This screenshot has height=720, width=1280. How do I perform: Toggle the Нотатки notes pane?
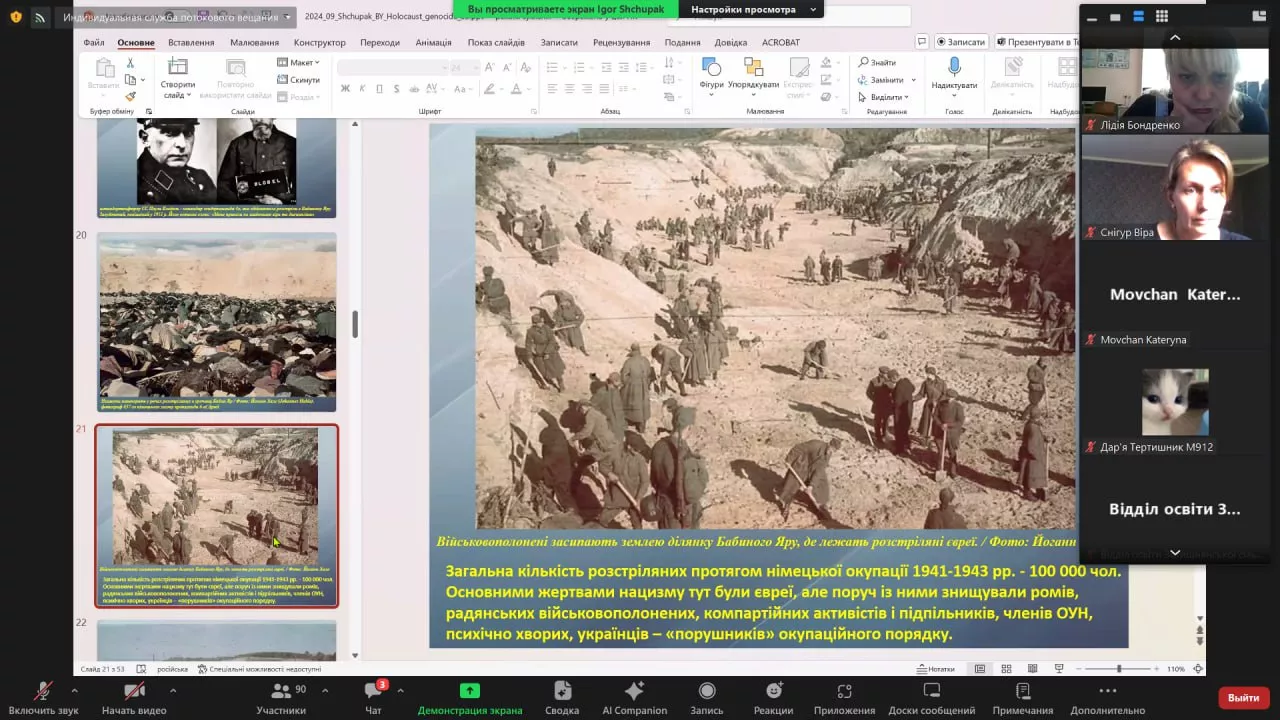tap(934, 669)
